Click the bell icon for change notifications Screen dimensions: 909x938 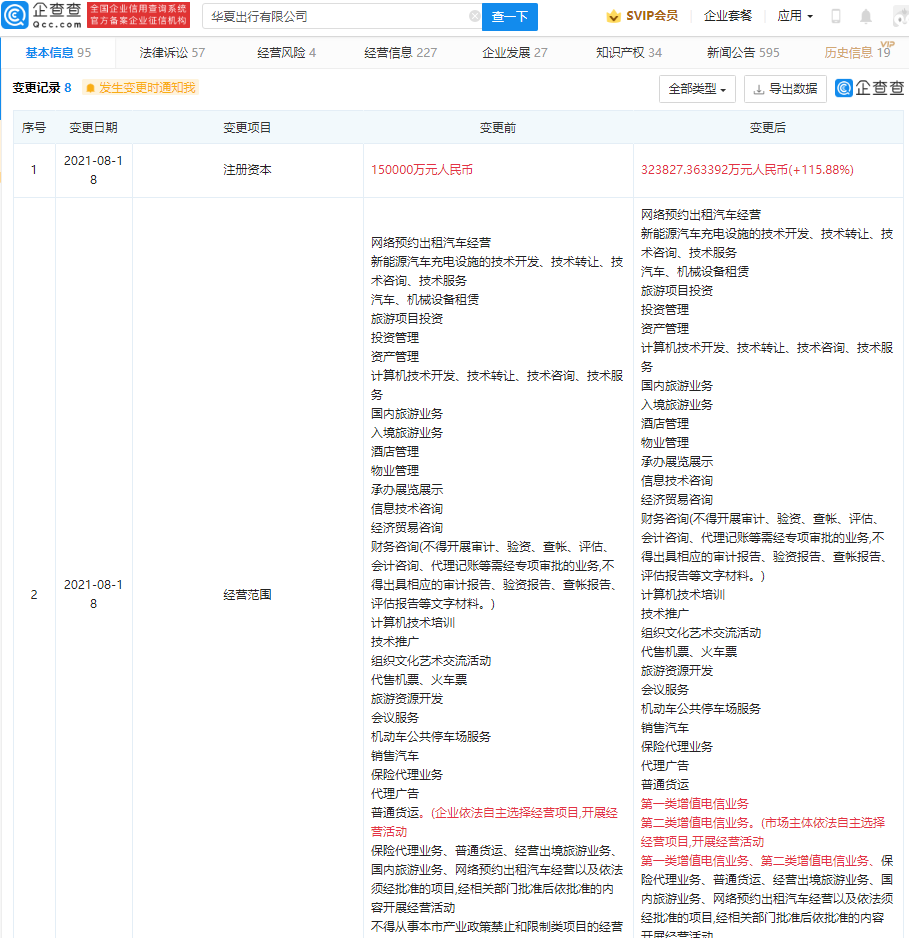pyautogui.click(x=90, y=88)
